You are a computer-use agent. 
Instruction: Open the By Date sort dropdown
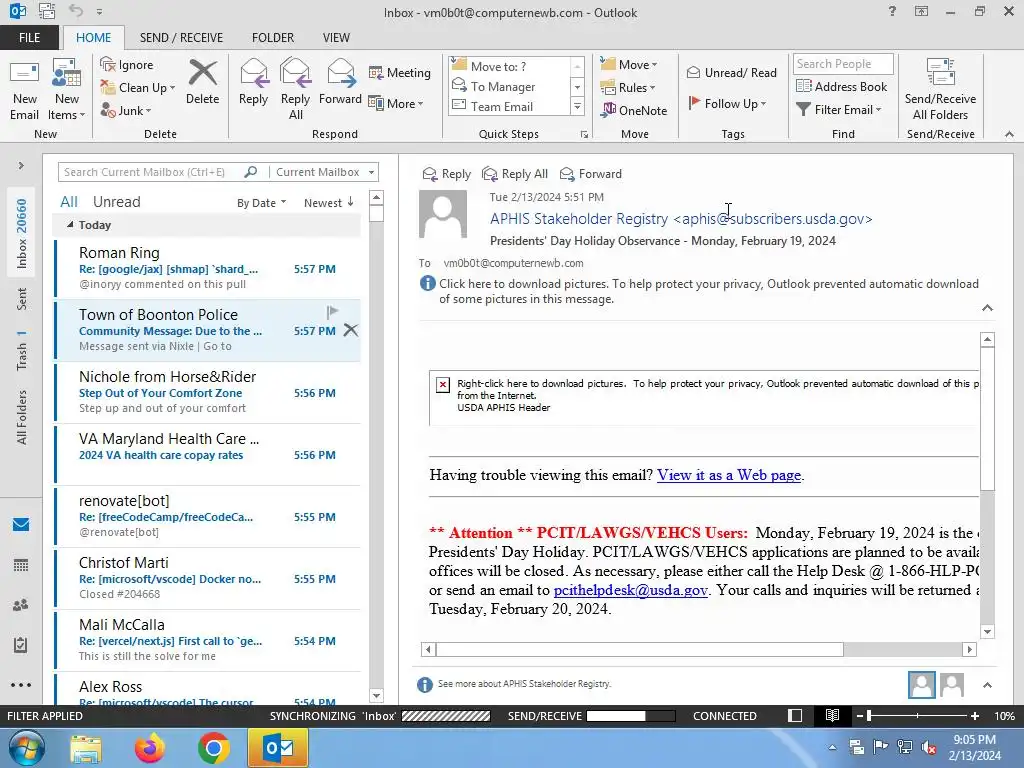point(261,203)
